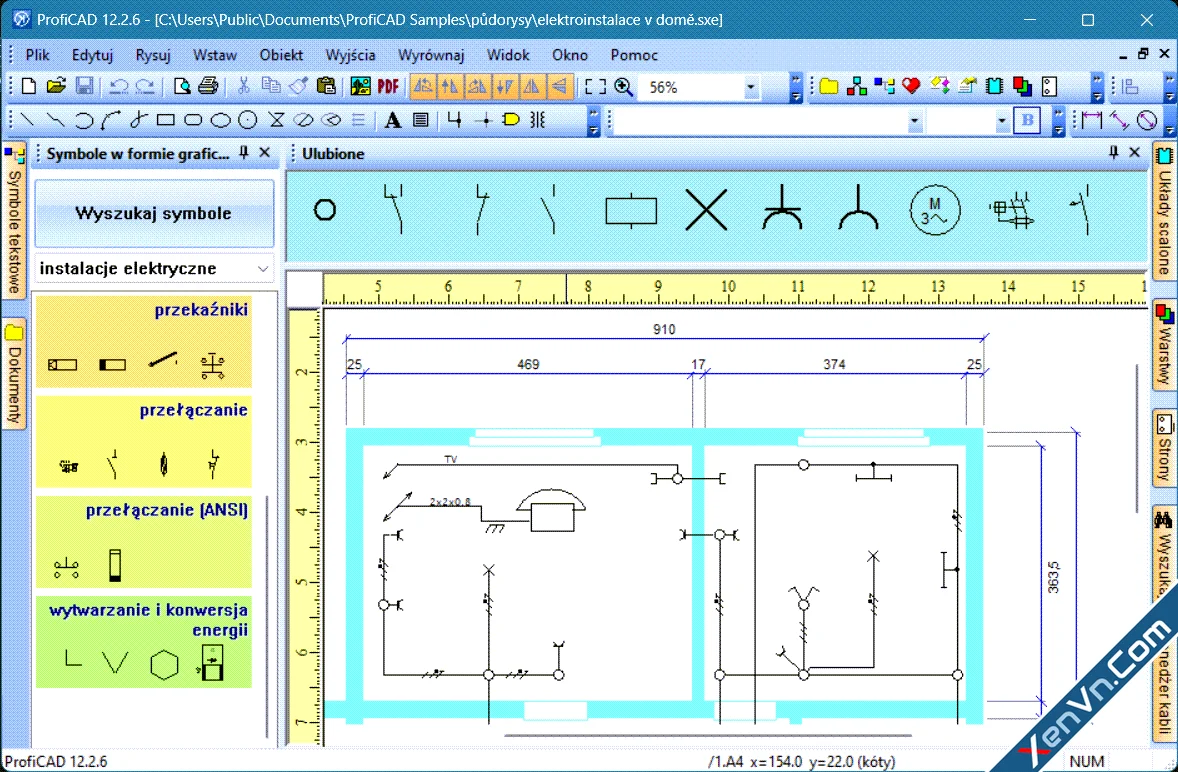Fit drawing to window using brackets icon
Viewport: 1178px width, 772px height.
[595, 87]
